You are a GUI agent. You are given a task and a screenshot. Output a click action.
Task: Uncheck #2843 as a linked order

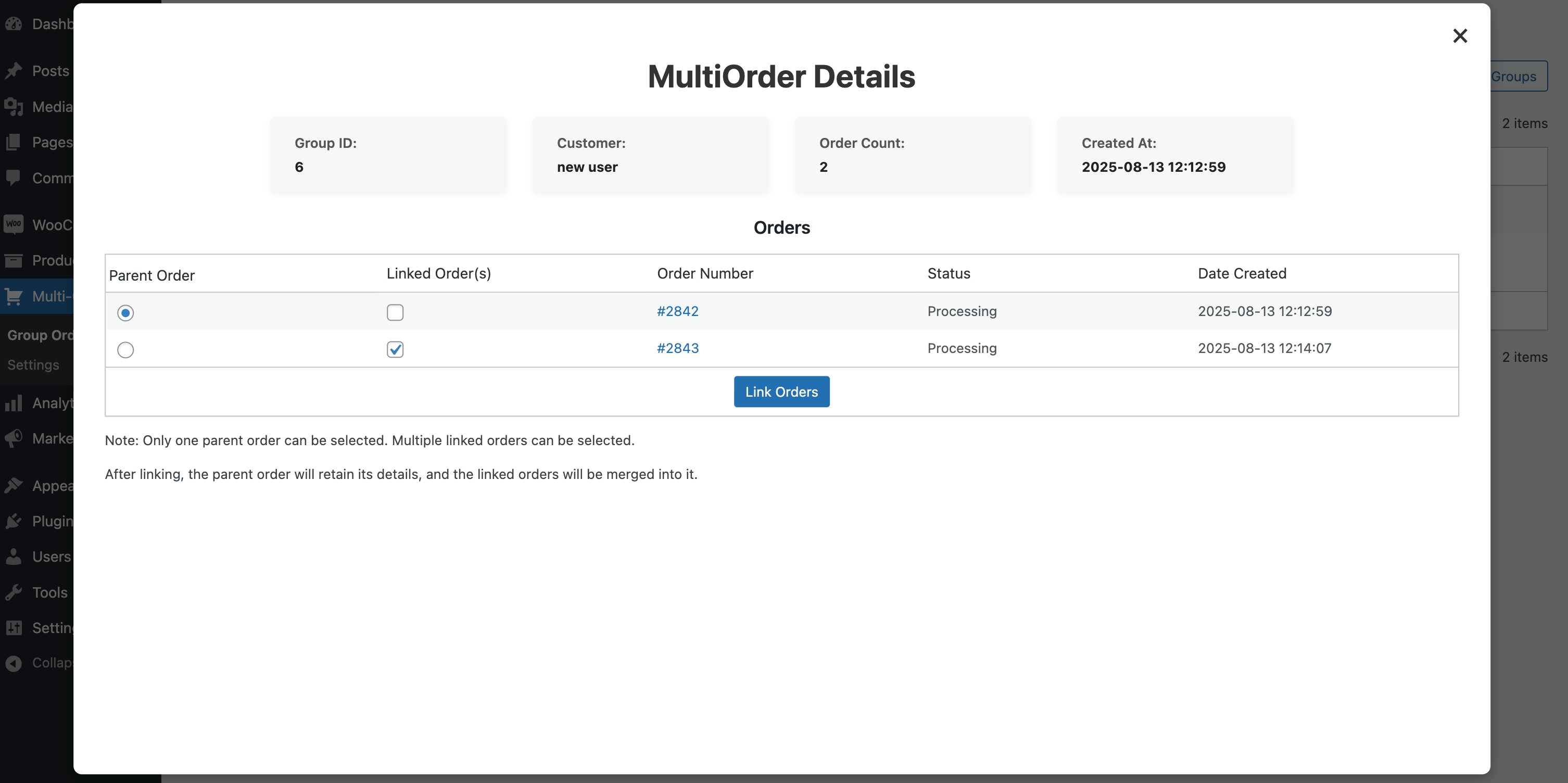[x=395, y=349]
